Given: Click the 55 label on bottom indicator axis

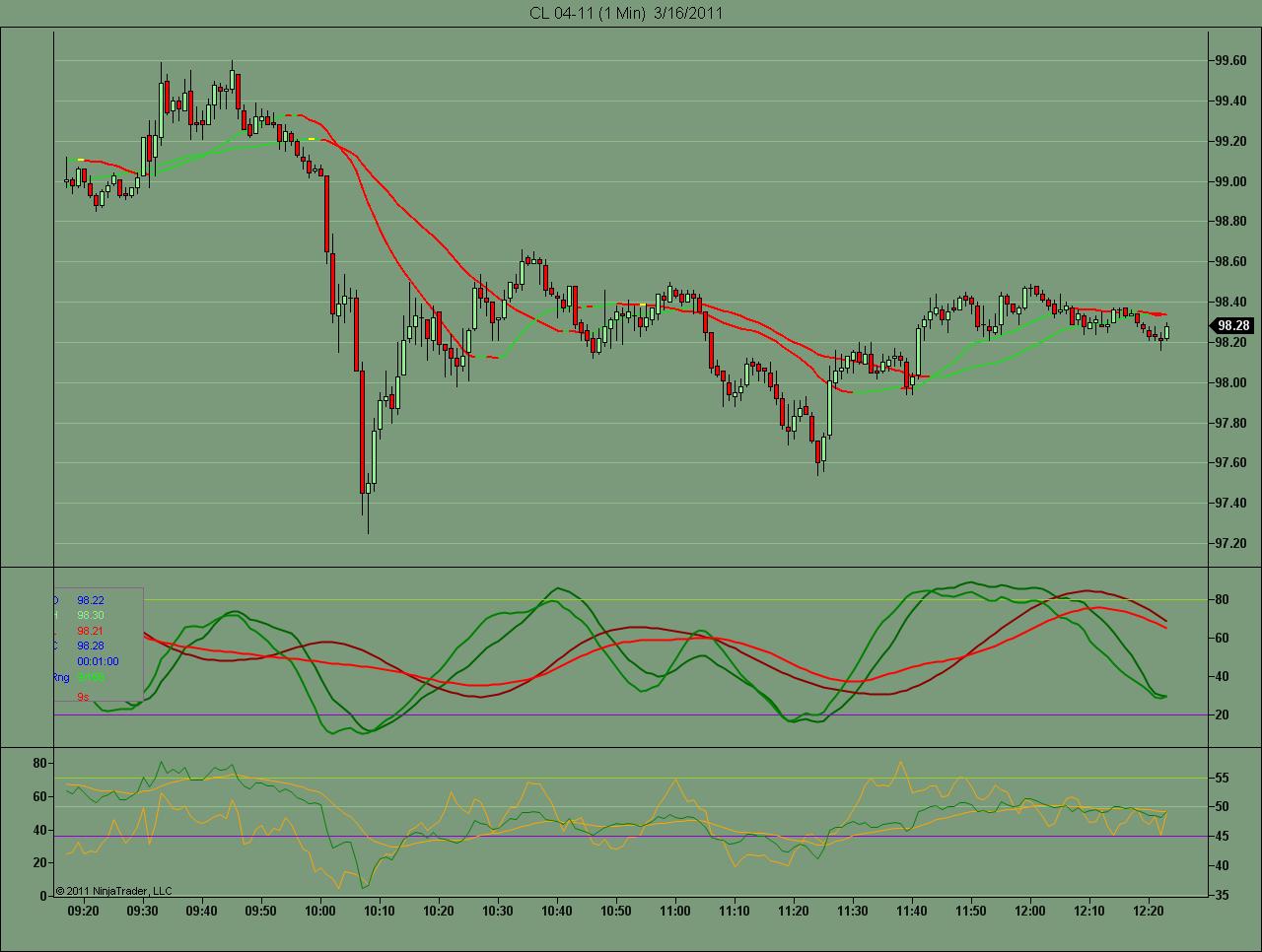Looking at the screenshot, I should point(1221,779).
